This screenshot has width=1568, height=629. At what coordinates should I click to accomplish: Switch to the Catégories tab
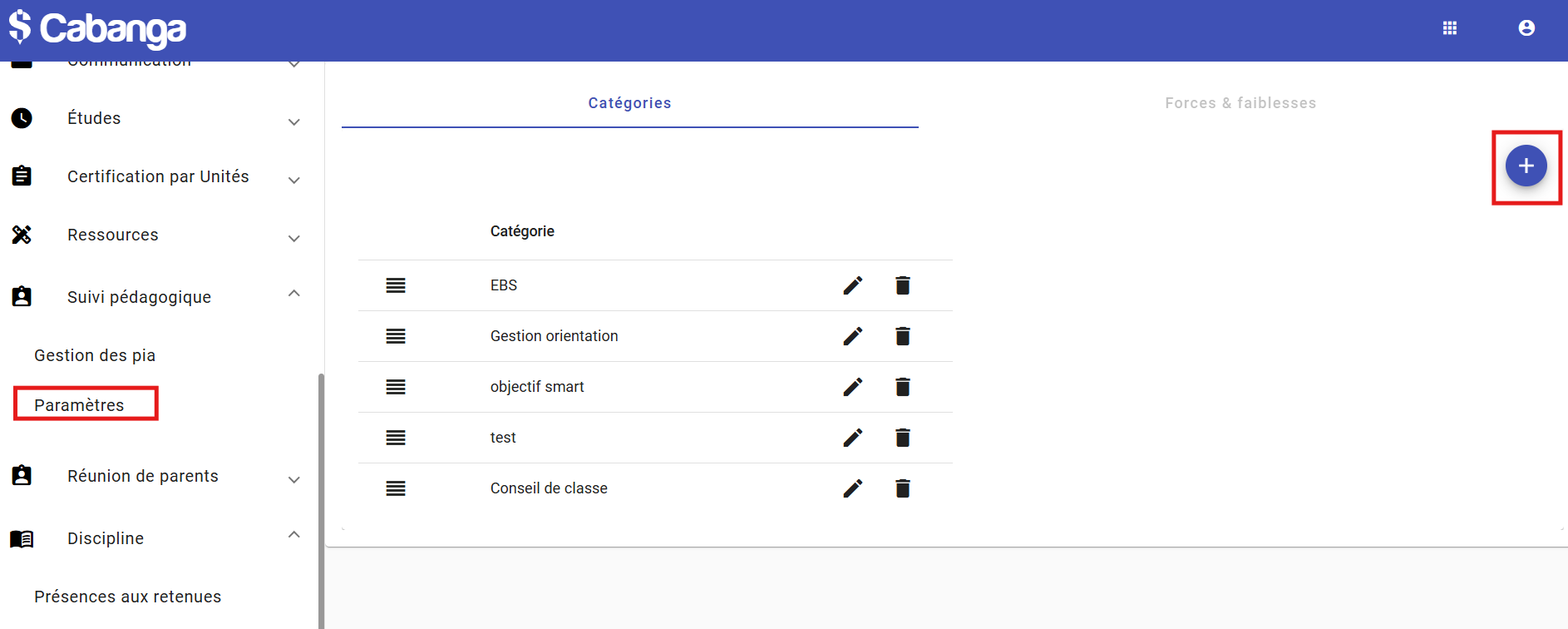630,103
